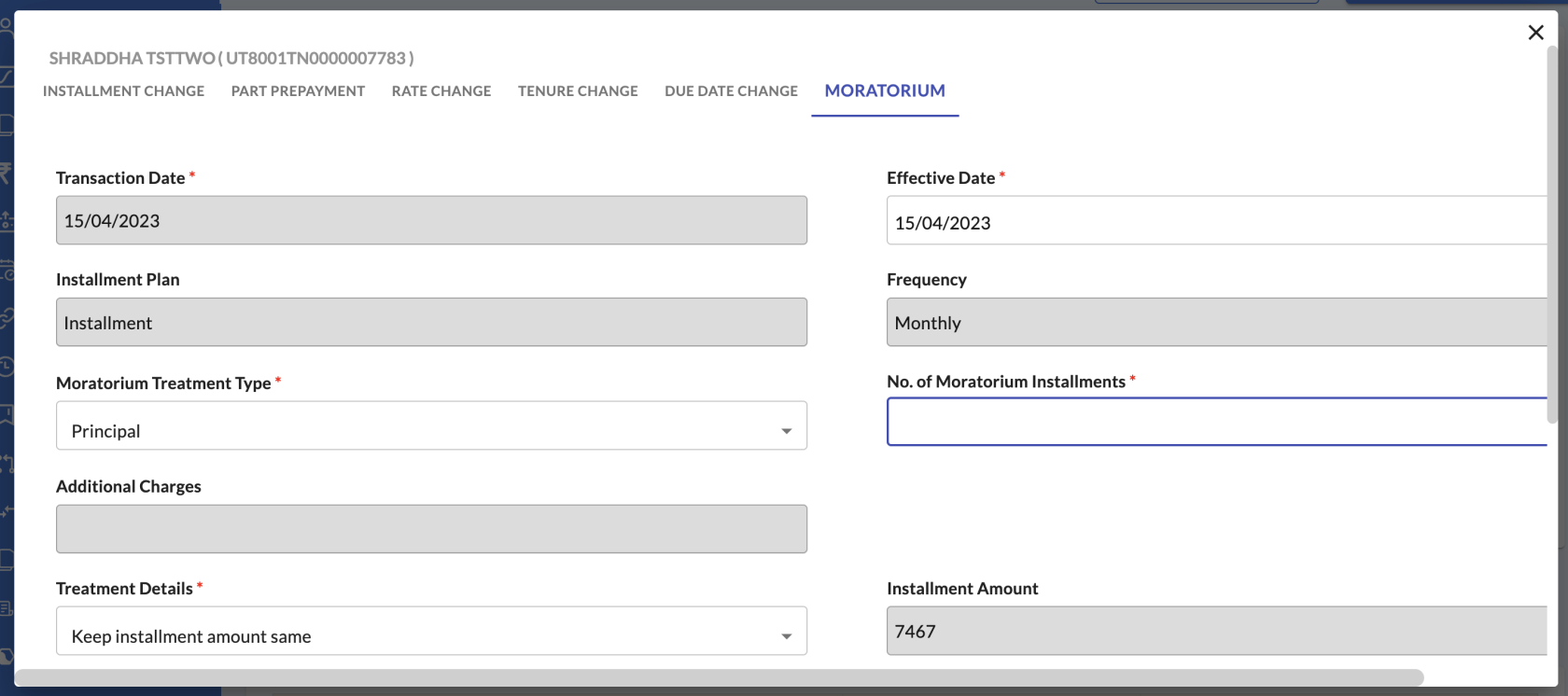
Task: Click the clock history icon in the sidebar
Action: 6,366
